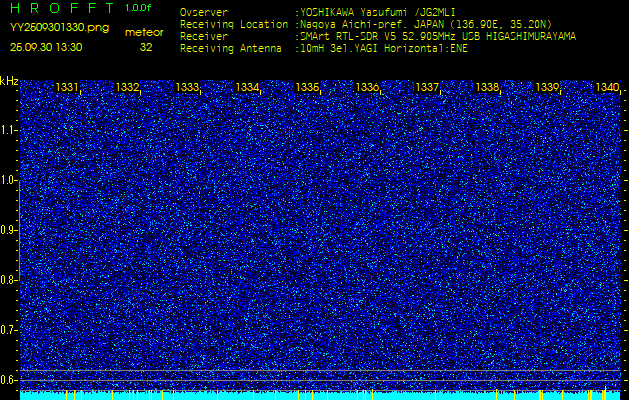
Task: Click time marker 1332
Action: click(x=127, y=87)
